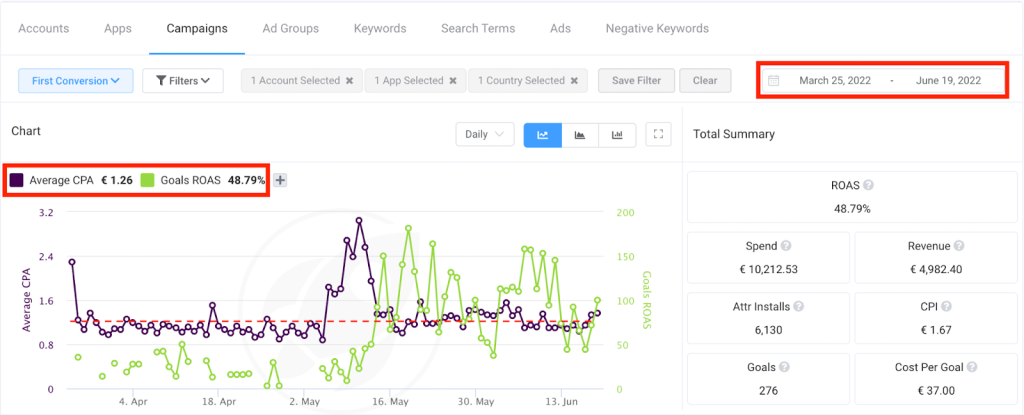Click the Average CPA purple color swatch
1024x415 pixels.
click(x=18, y=180)
